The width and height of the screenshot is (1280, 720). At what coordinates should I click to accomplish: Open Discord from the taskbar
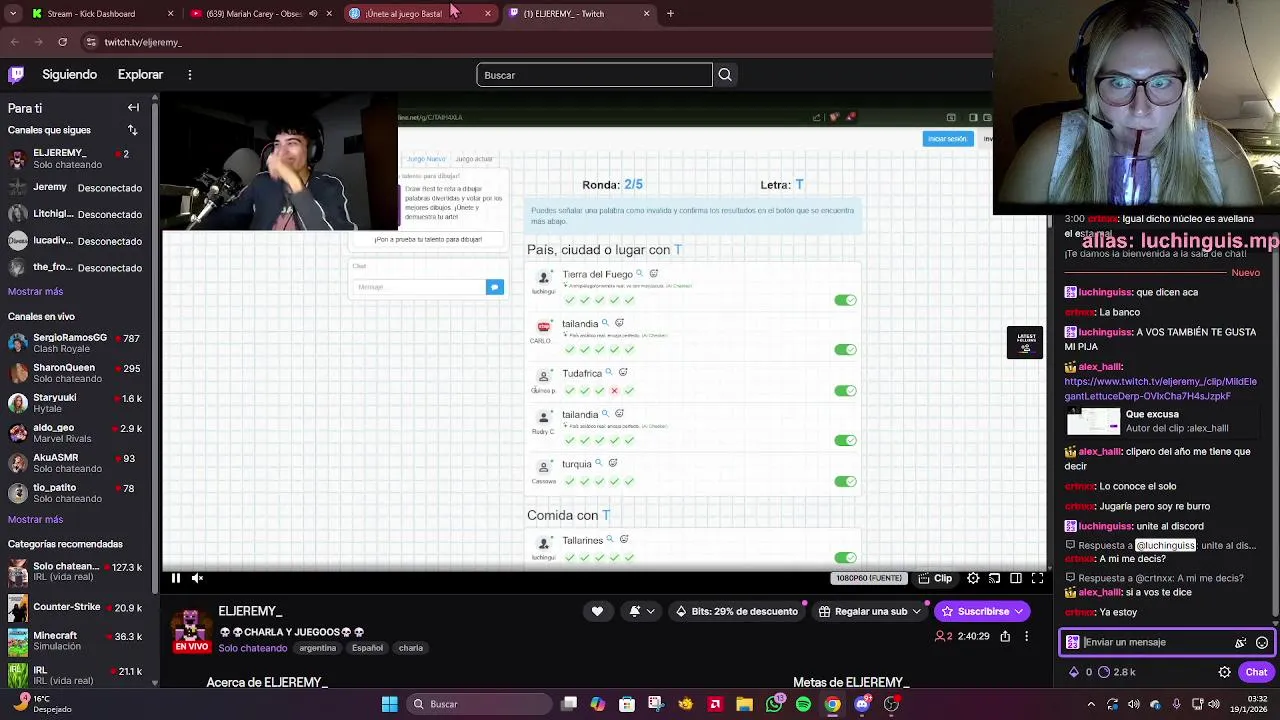862,704
